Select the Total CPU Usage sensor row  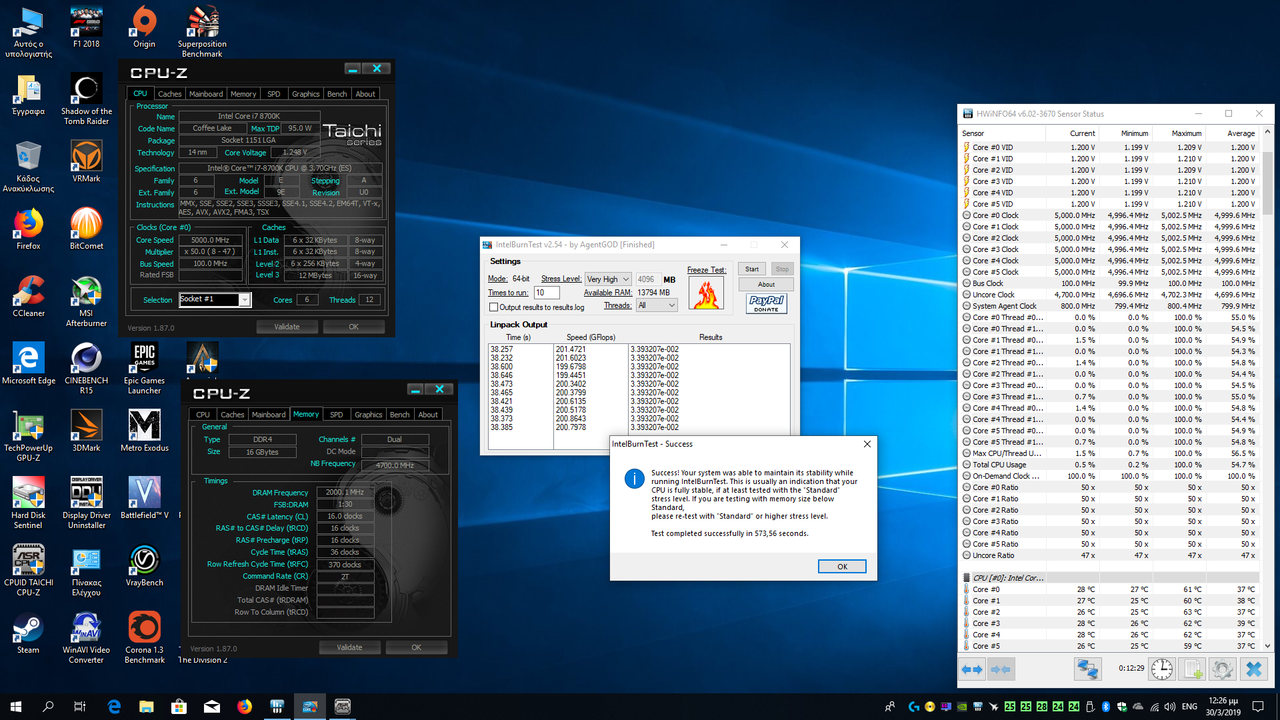click(x=1110, y=464)
